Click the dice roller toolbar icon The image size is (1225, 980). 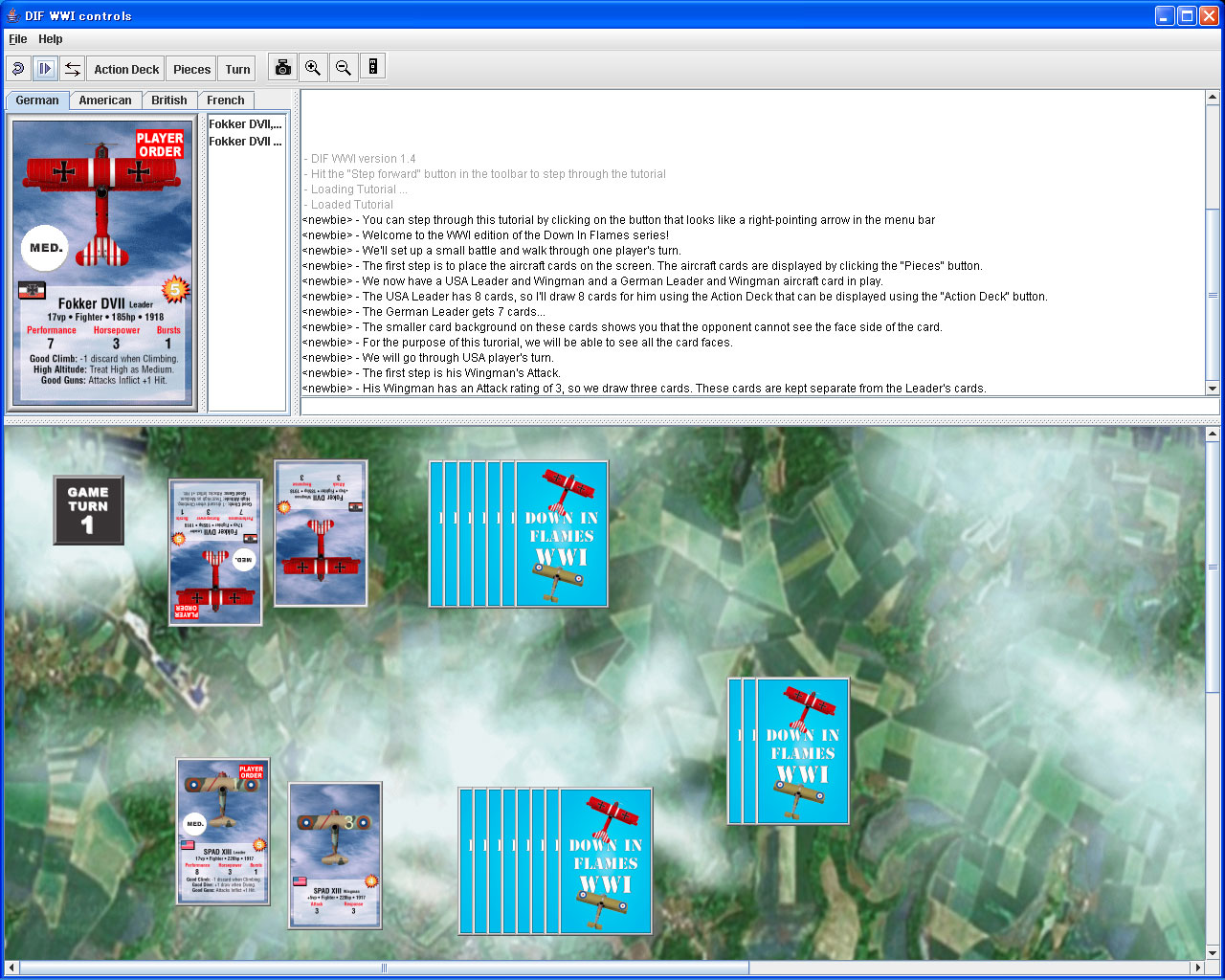point(373,67)
